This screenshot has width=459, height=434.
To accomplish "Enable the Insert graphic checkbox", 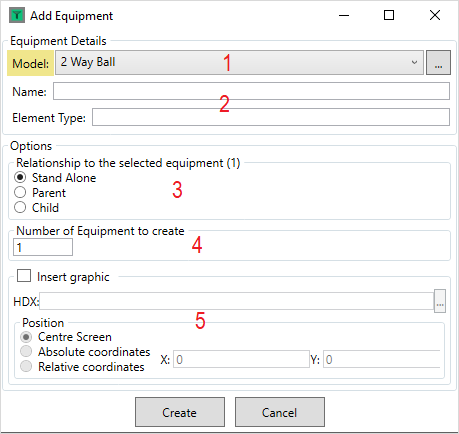I will point(24,276).
